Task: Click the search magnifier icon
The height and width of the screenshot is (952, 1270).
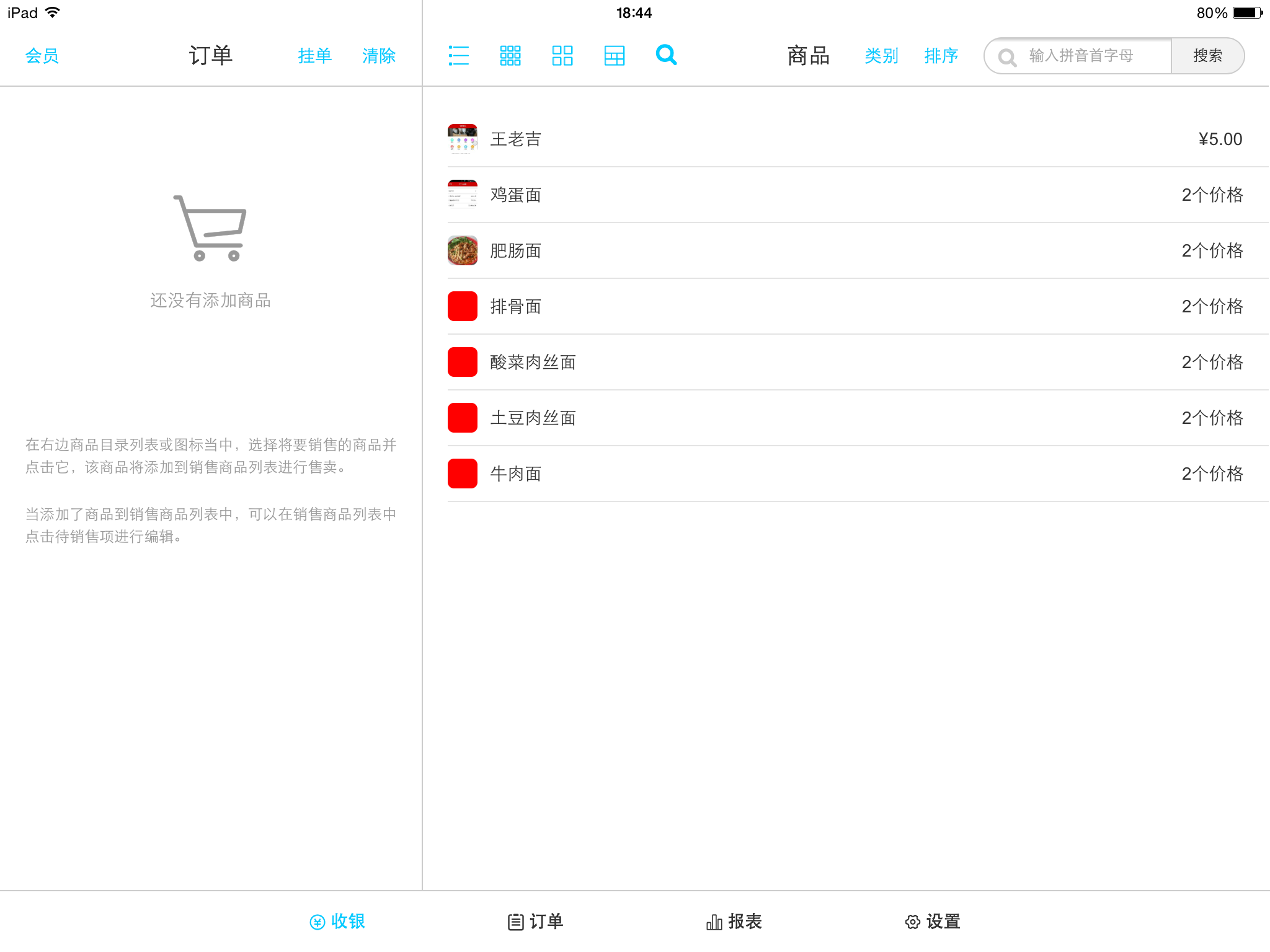Action: tap(666, 55)
